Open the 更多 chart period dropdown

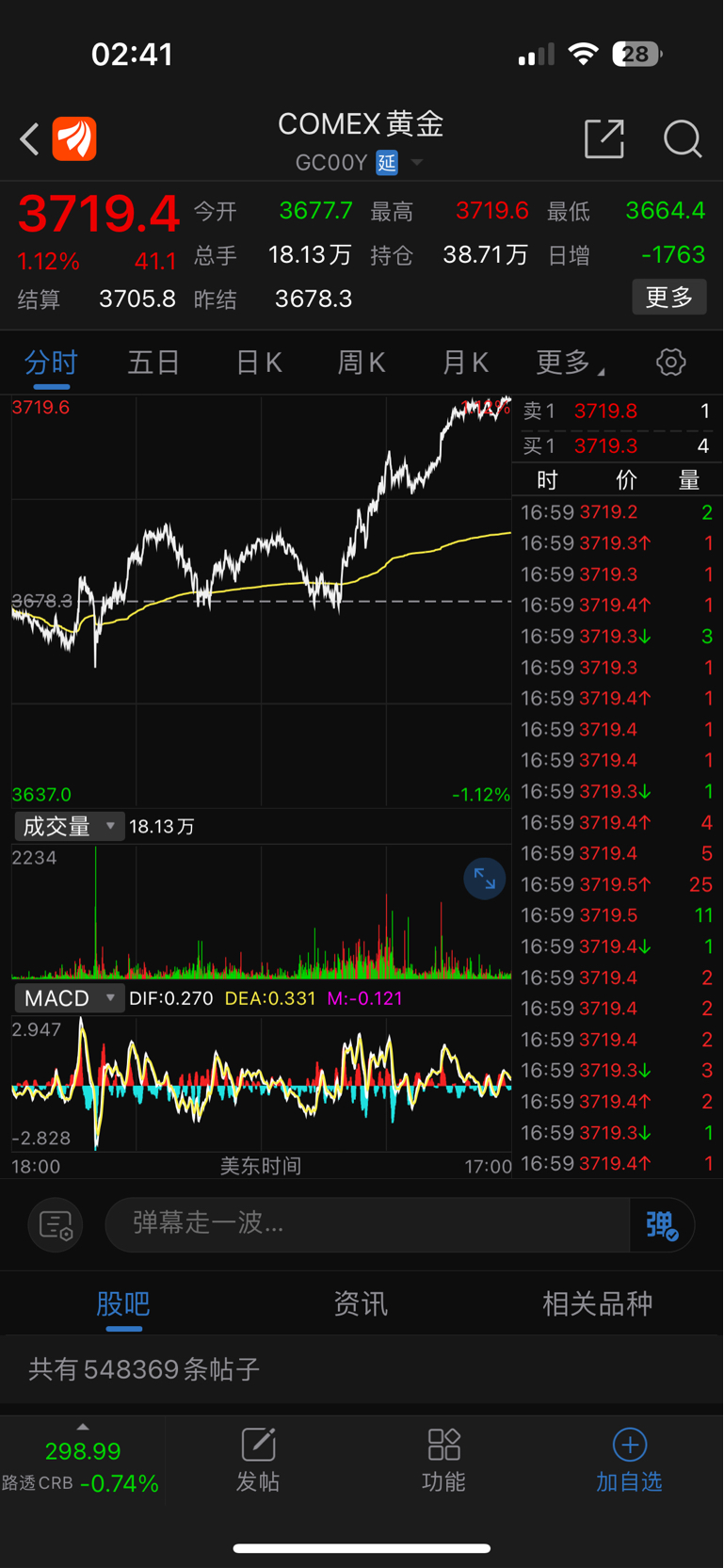click(x=570, y=363)
